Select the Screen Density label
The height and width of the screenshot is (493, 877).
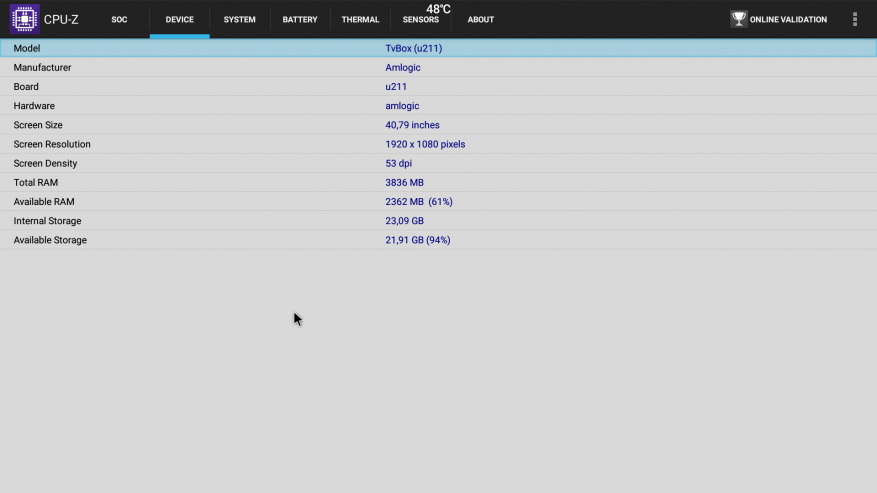coord(45,163)
